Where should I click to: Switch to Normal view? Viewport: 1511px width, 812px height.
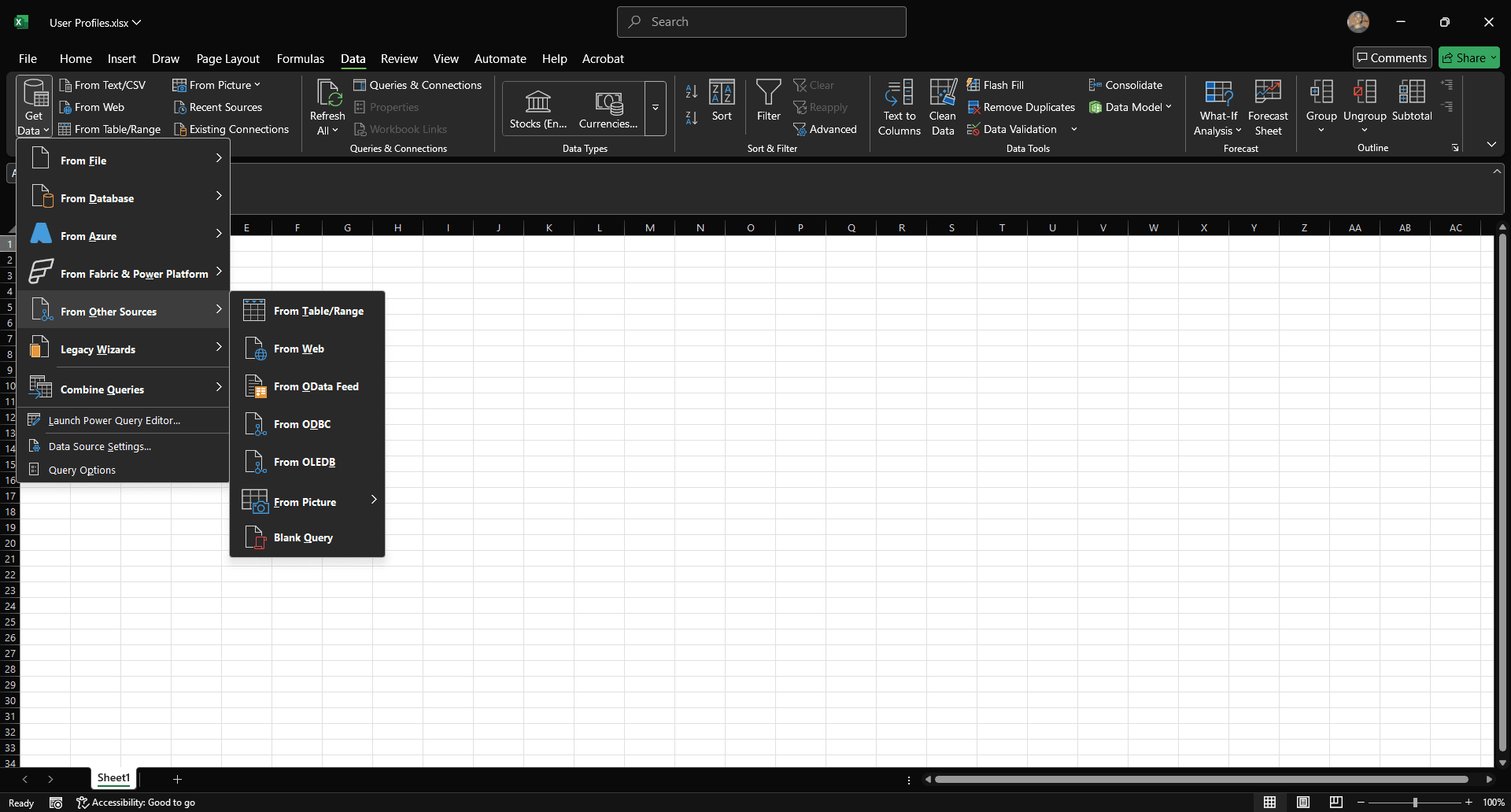1269,802
